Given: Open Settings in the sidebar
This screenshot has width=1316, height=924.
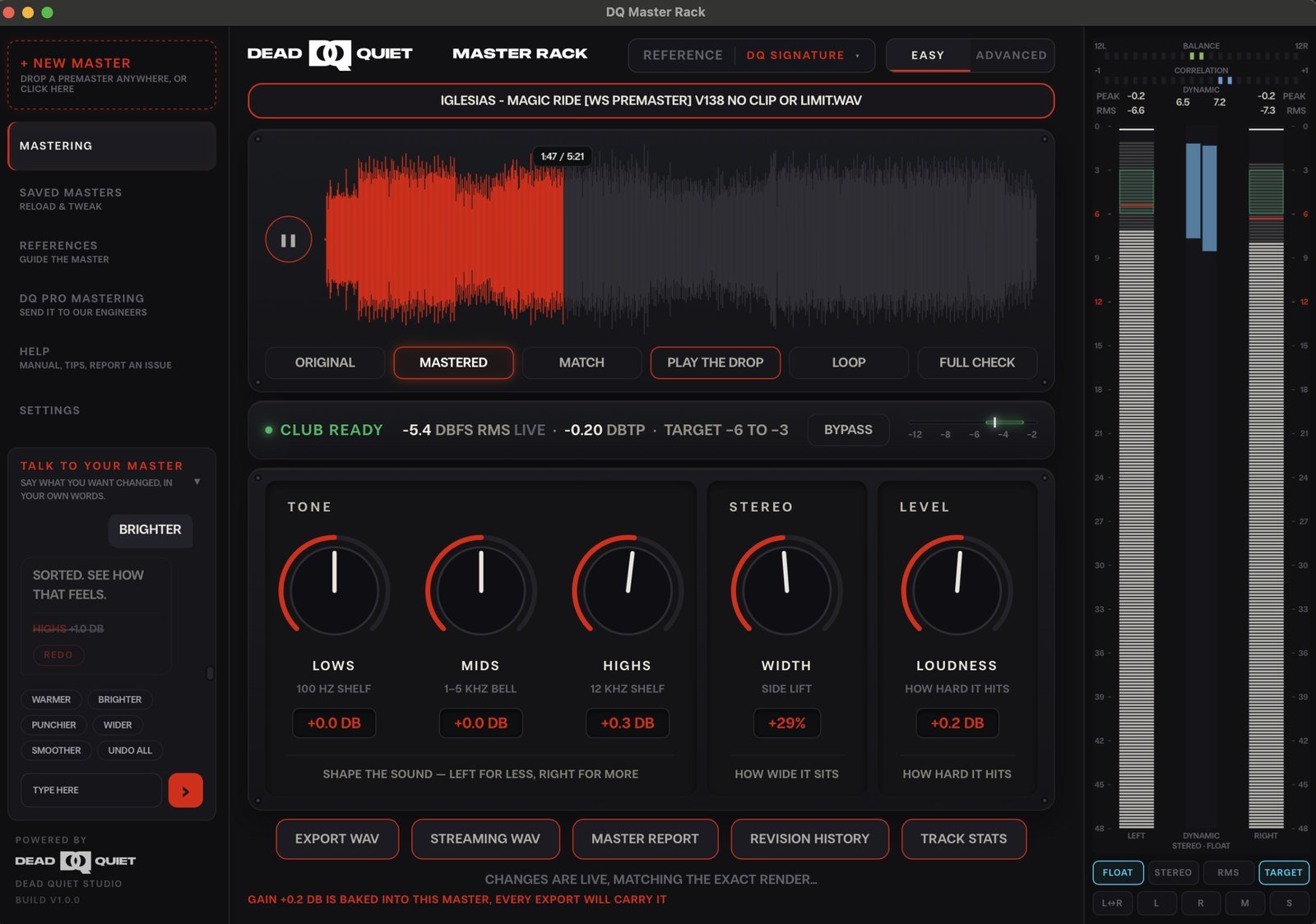Looking at the screenshot, I should (112, 410).
